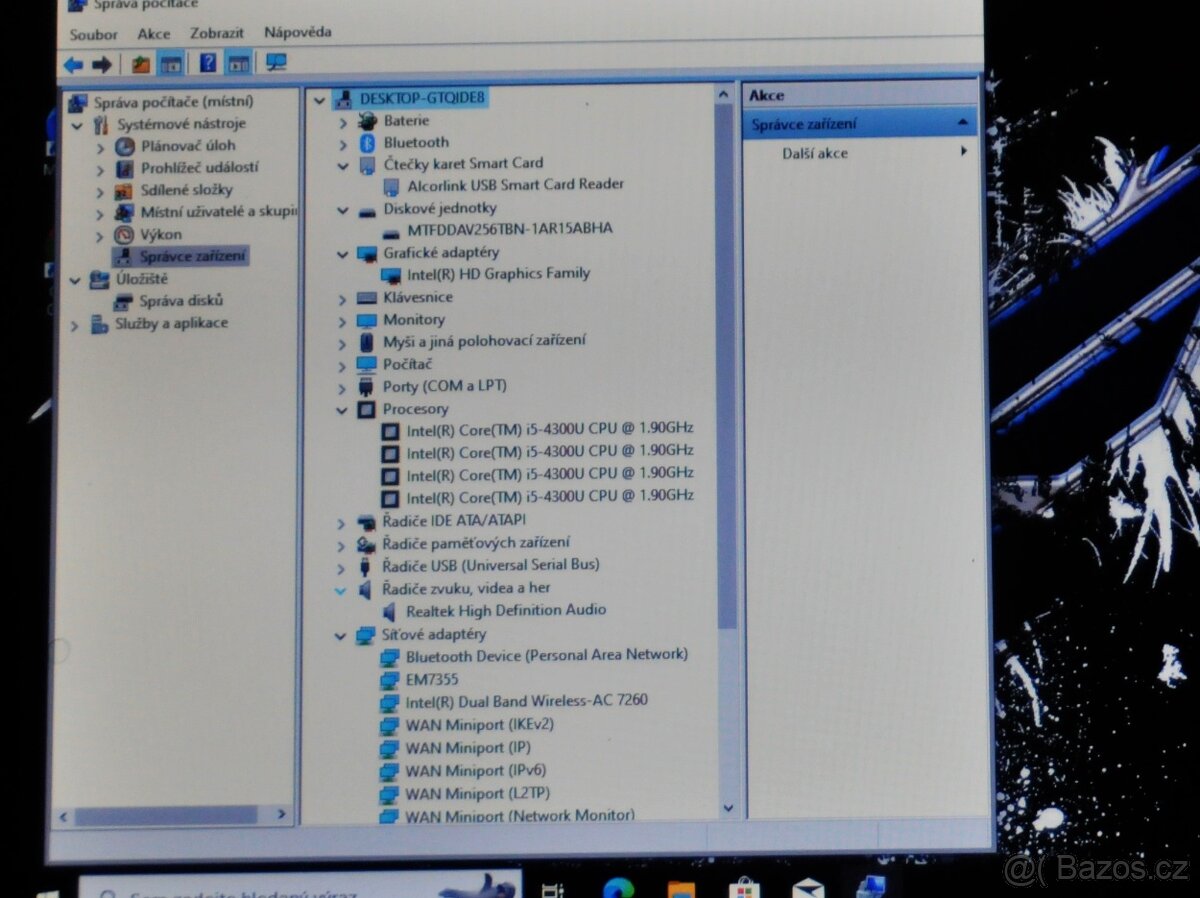Click the Back navigation arrow in the toolbar

pos(72,64)
